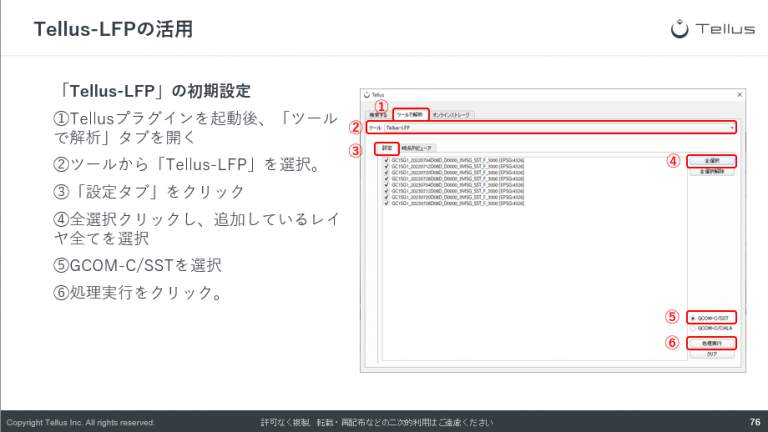Uncheck layer GC1SG1_20220704D08D checkbox
The height and width of the screenshot is (432, 768).
(x=386, y=160)
